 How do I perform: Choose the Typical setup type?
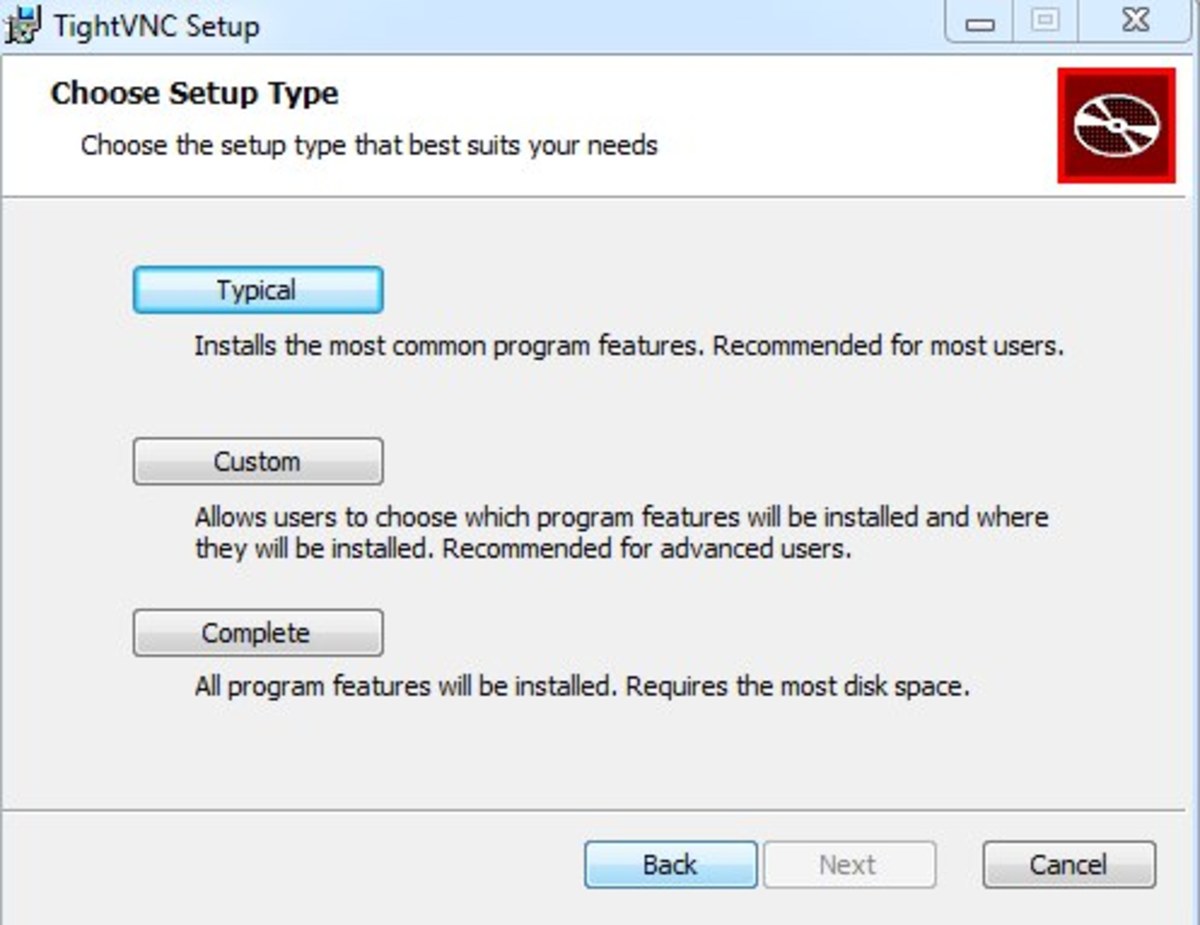coord(257,290)
